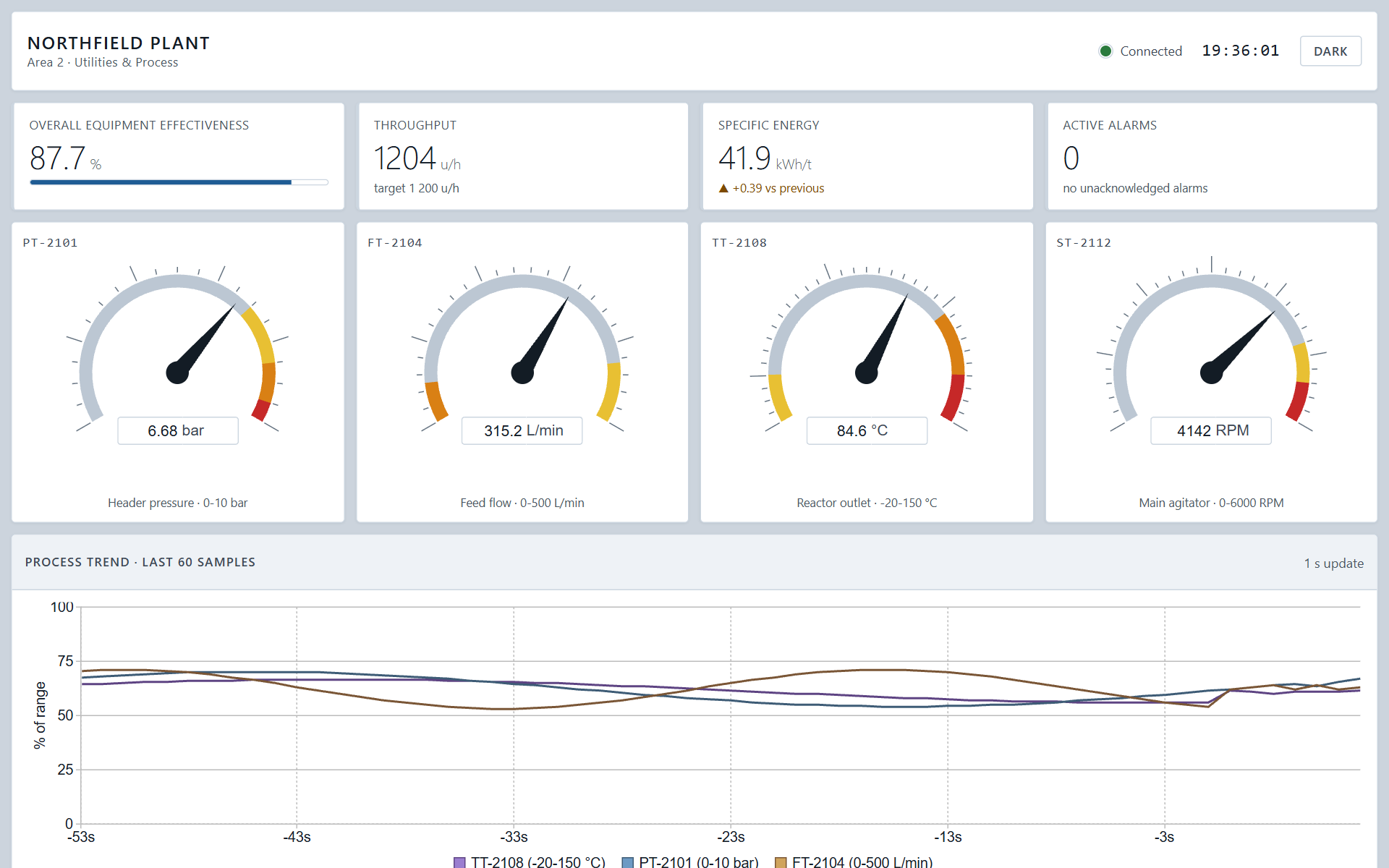Click the 315.2 L/min readout
This screenshot has width=1389, height=868.
point(522,430)
